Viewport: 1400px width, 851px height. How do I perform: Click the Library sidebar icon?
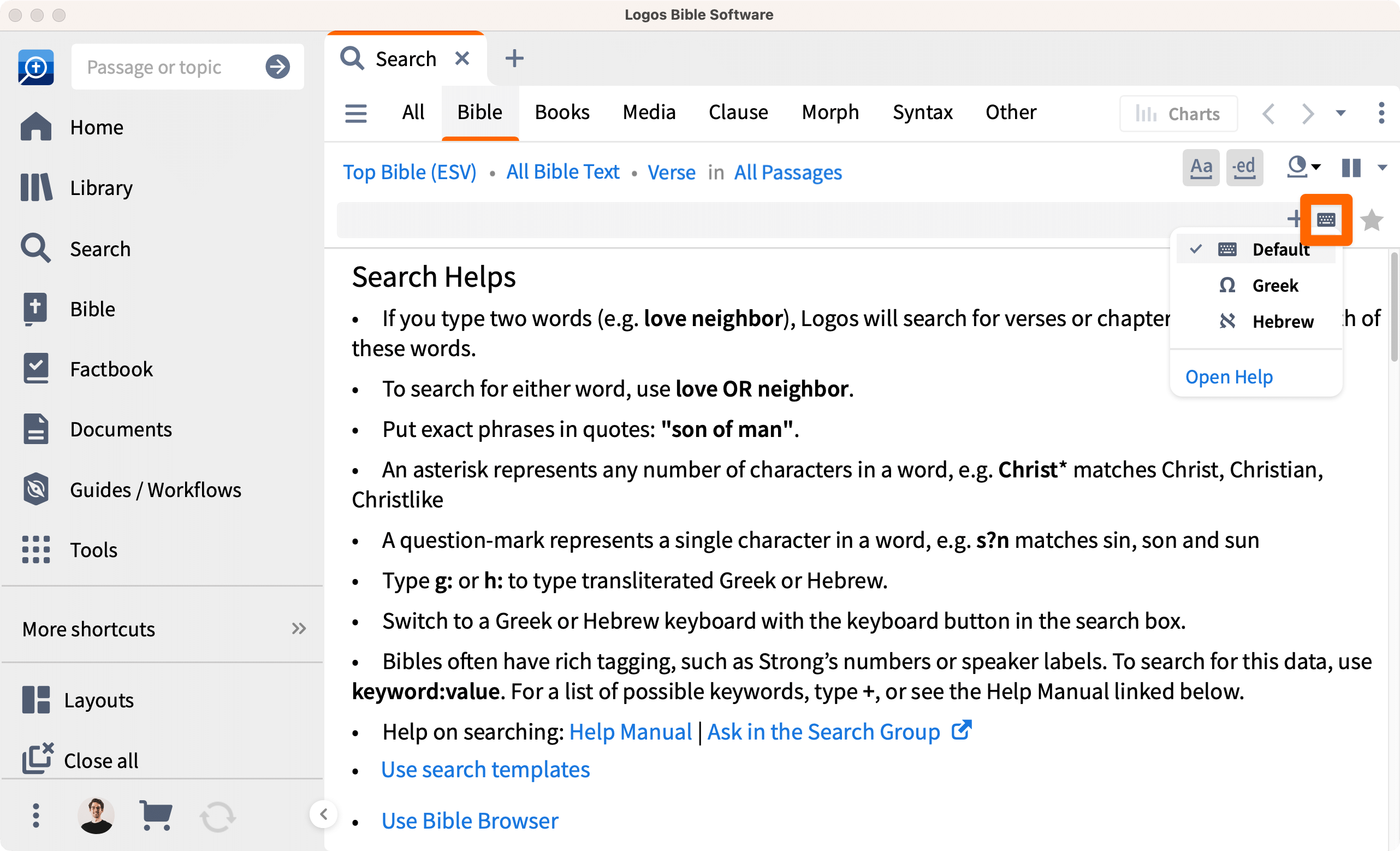point(37,187)
